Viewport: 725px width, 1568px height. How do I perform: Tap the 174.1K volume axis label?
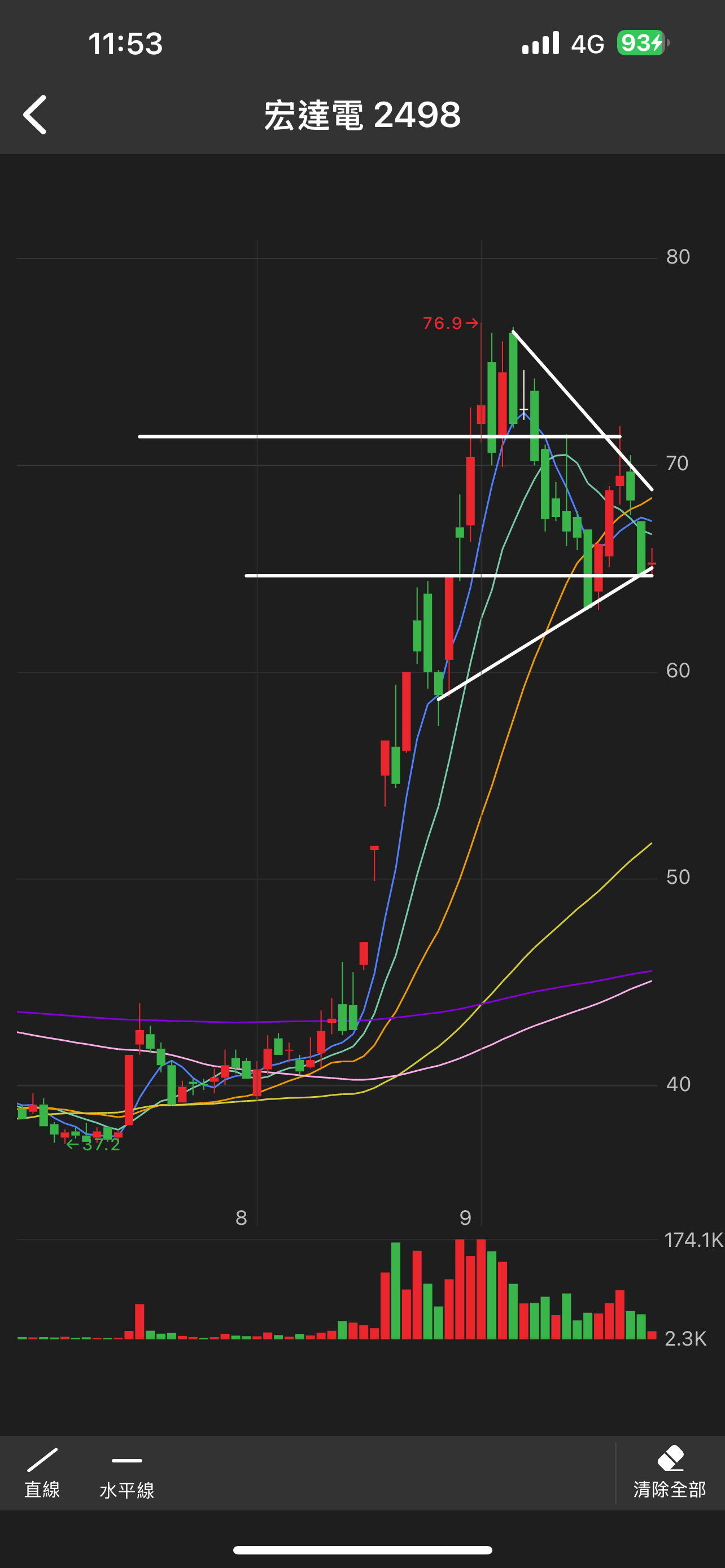(693, 1240)
